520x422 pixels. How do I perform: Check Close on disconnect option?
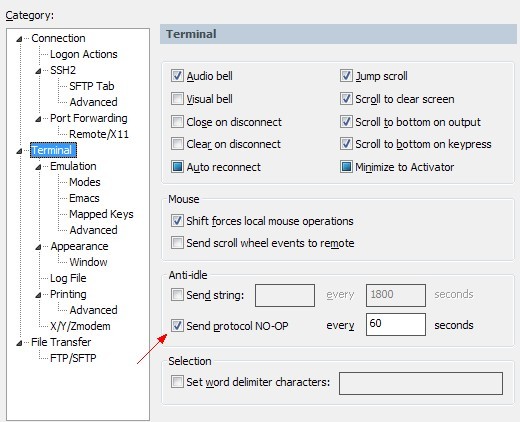click(x=177, y=122)
